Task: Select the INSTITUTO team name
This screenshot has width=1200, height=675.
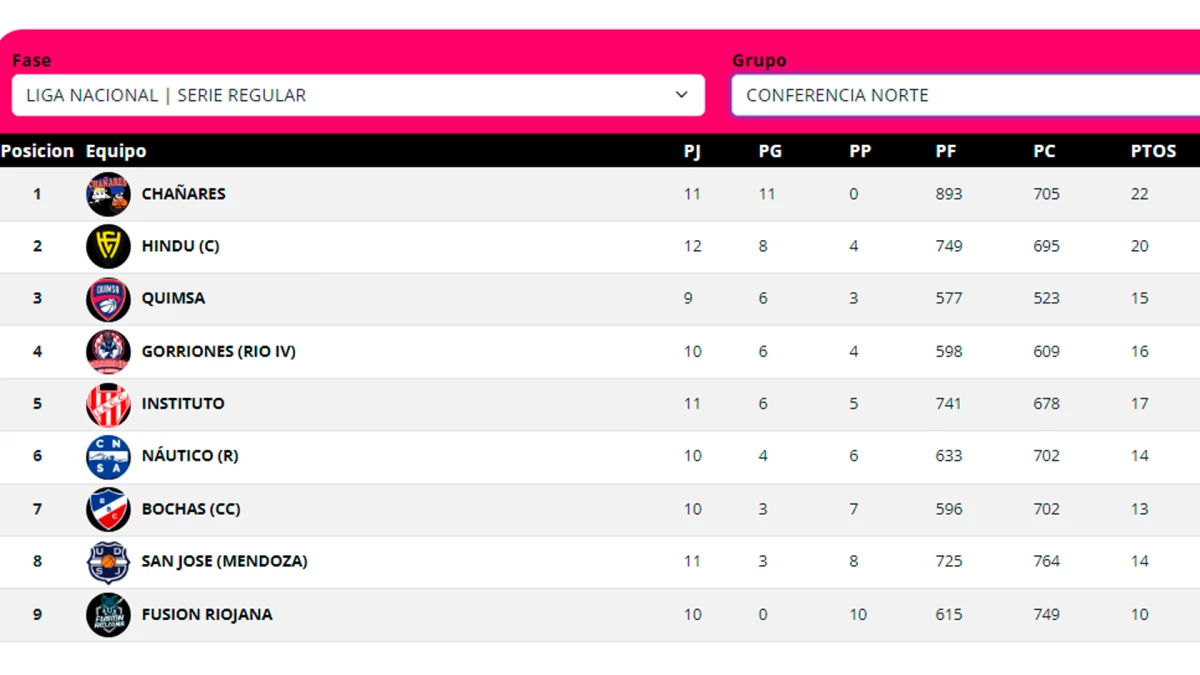Action: pyautogui.click(x=183, y=404)
